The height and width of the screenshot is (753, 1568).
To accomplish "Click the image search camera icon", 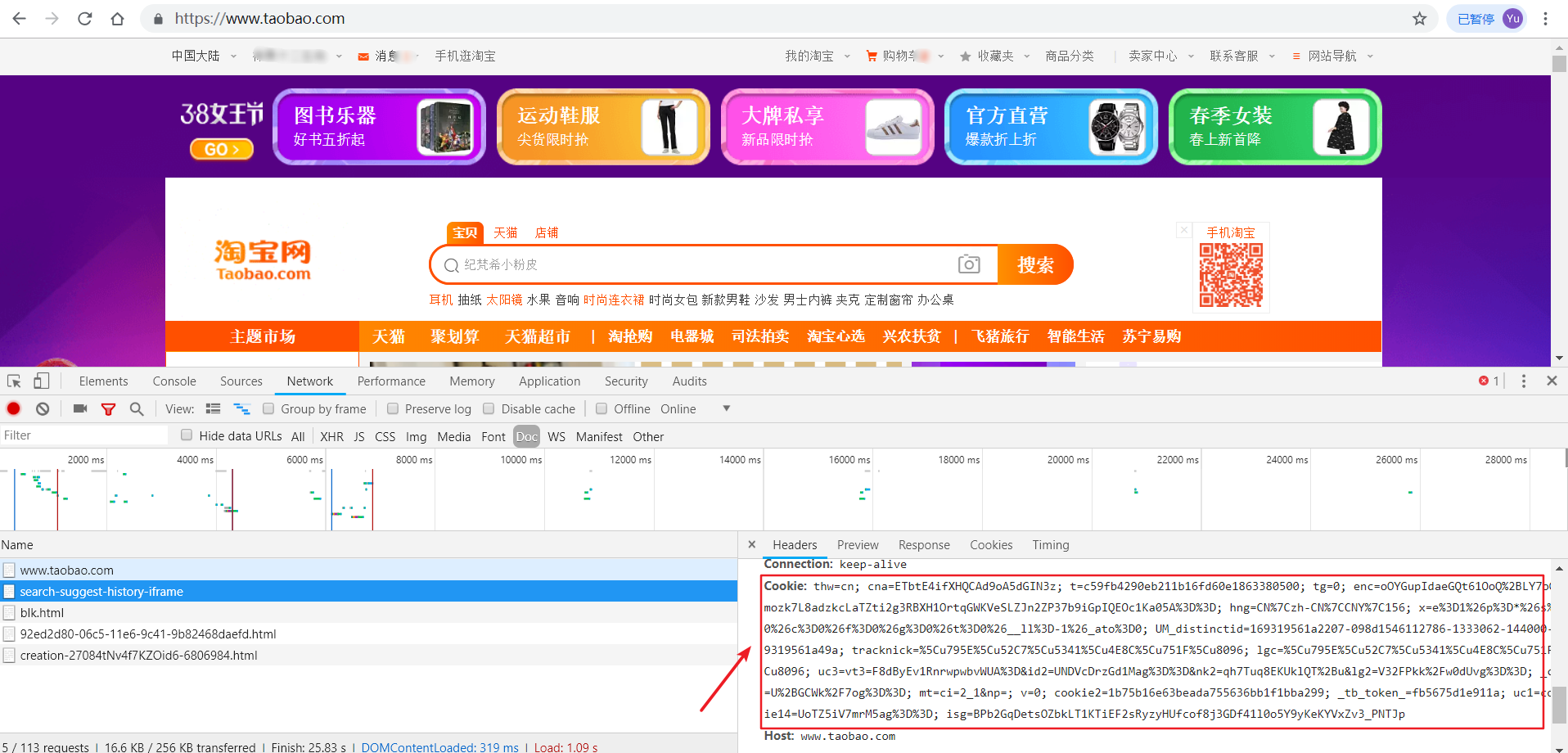I will (969, 264).
